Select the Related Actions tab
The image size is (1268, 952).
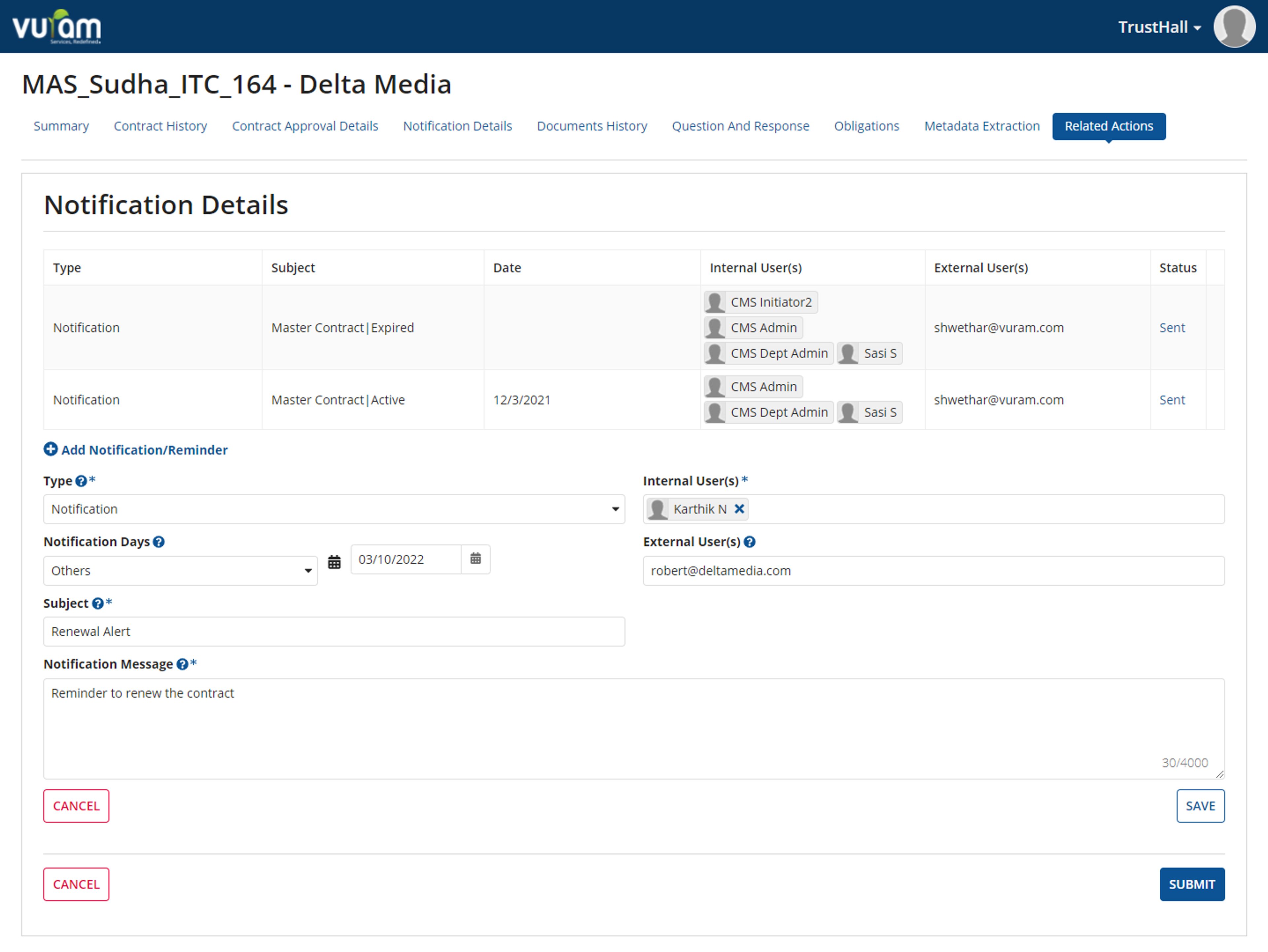pos(1109,126)
